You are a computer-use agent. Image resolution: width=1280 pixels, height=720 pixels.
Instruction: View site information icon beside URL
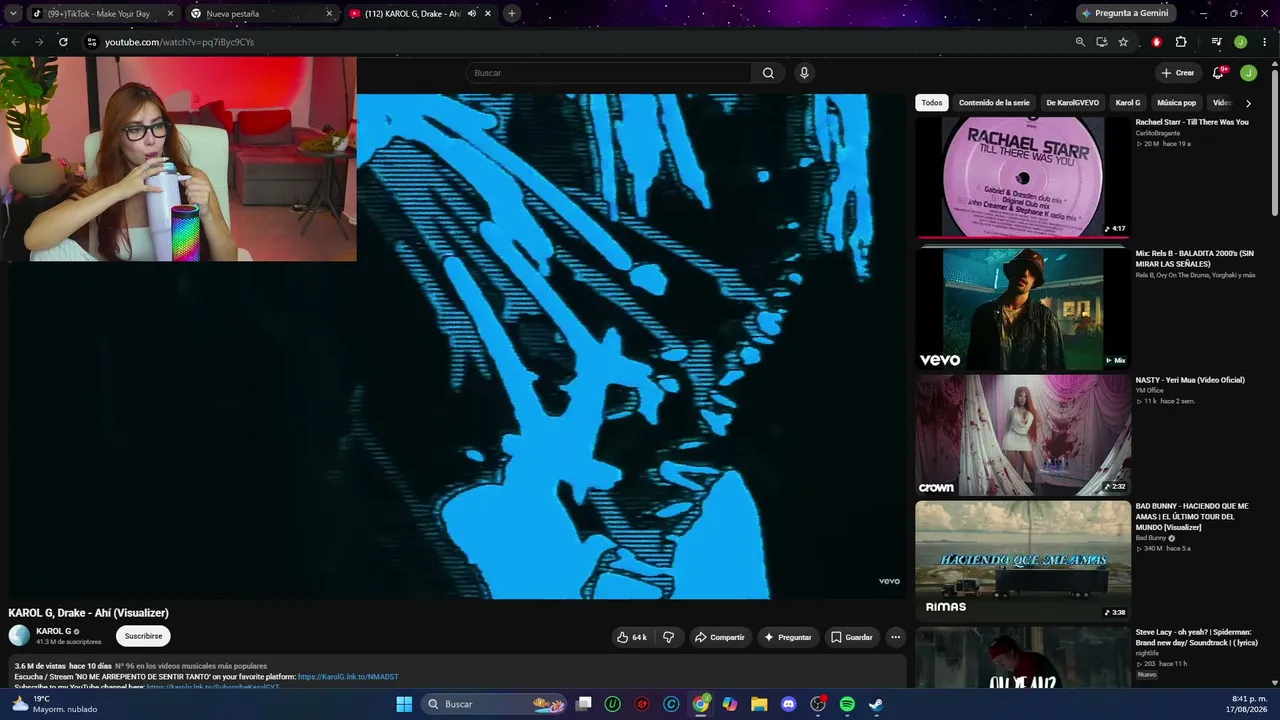[x=91, y=42]
